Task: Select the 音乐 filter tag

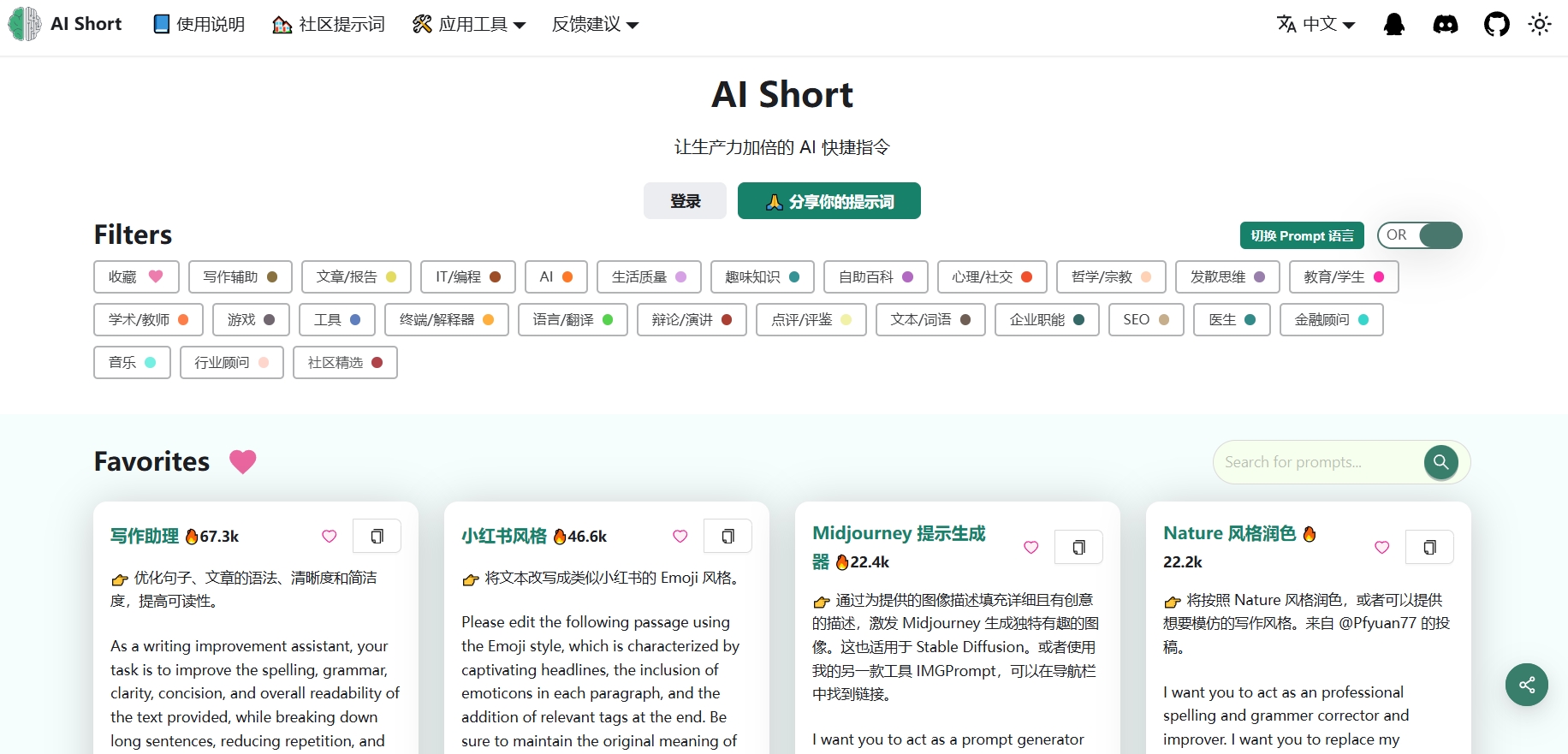Action: [132, 362]
